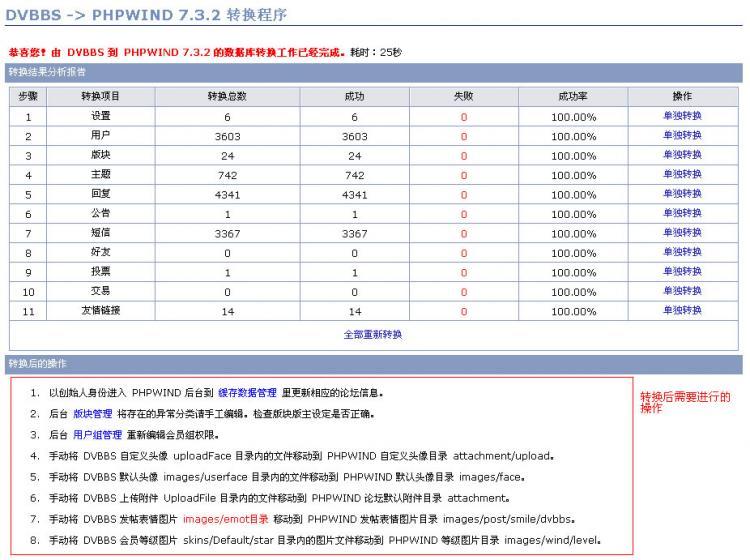Click 单独转换 link in the 用户 row
Screen dimensions: 750x560
coord(682,135)
